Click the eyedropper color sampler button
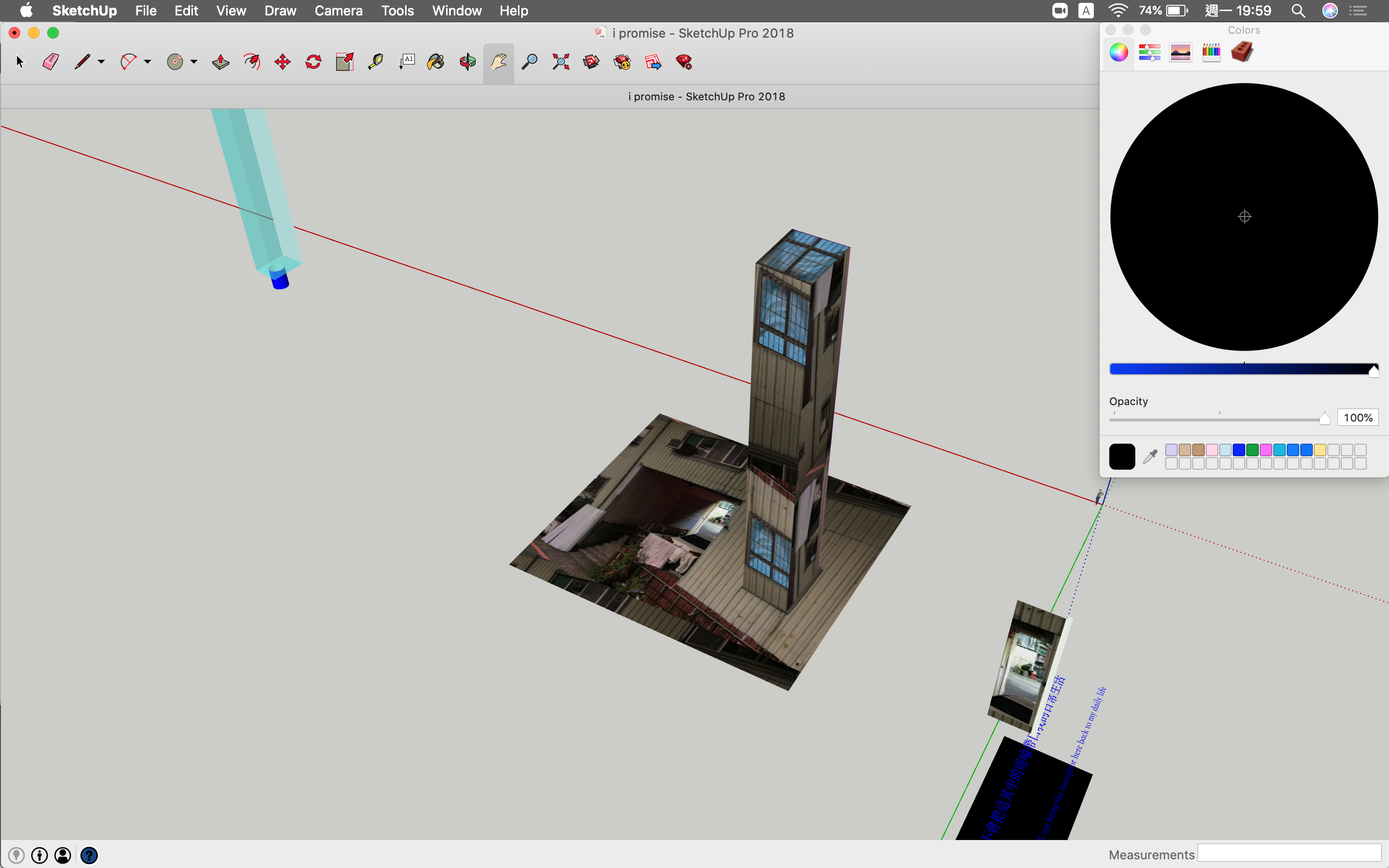Viewport: 1389px width, 868px height. [x=1150, y=457]
